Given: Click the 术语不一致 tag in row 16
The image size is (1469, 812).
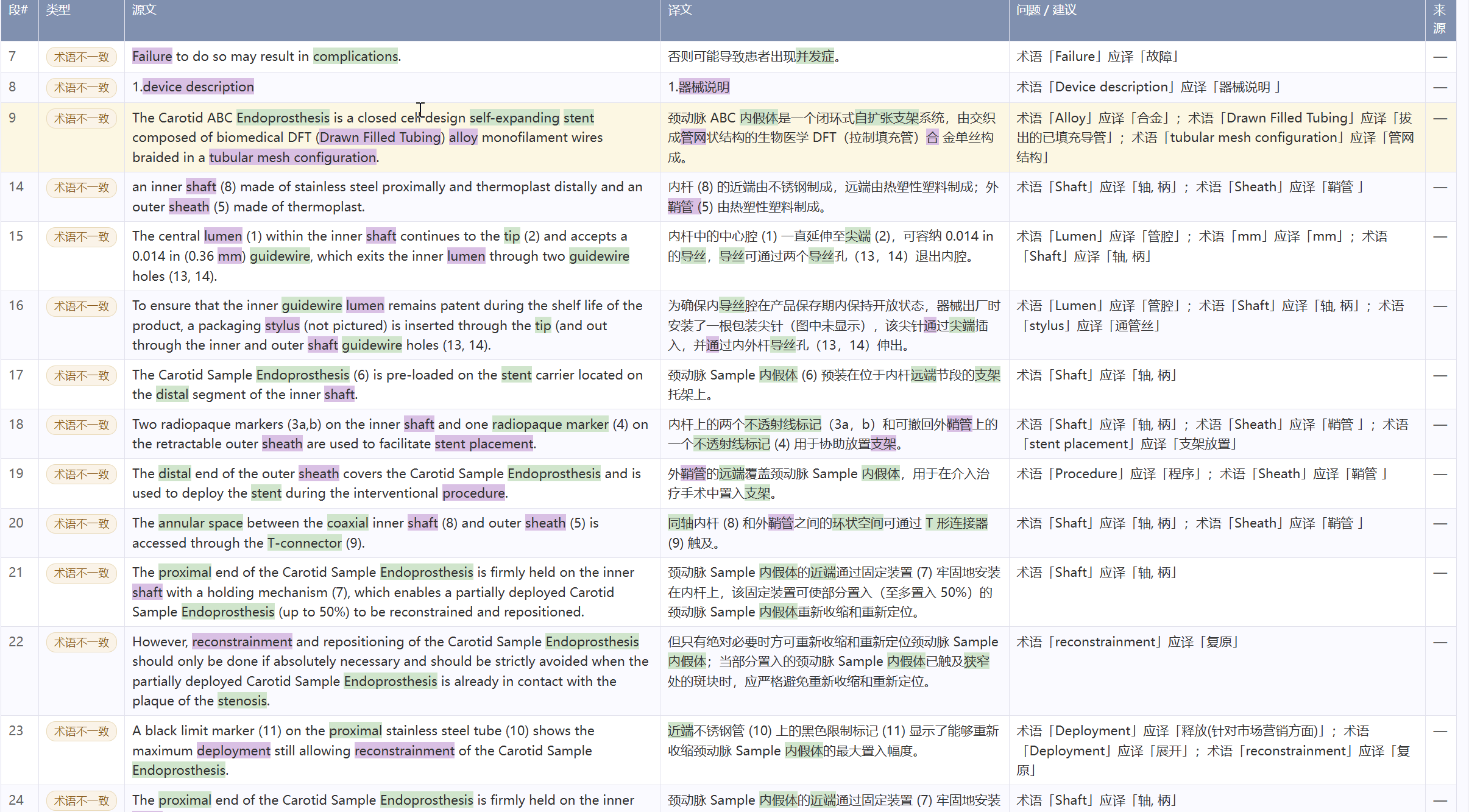Looking at the screenshot, I should pyautogui.click(x=81, y=306).
